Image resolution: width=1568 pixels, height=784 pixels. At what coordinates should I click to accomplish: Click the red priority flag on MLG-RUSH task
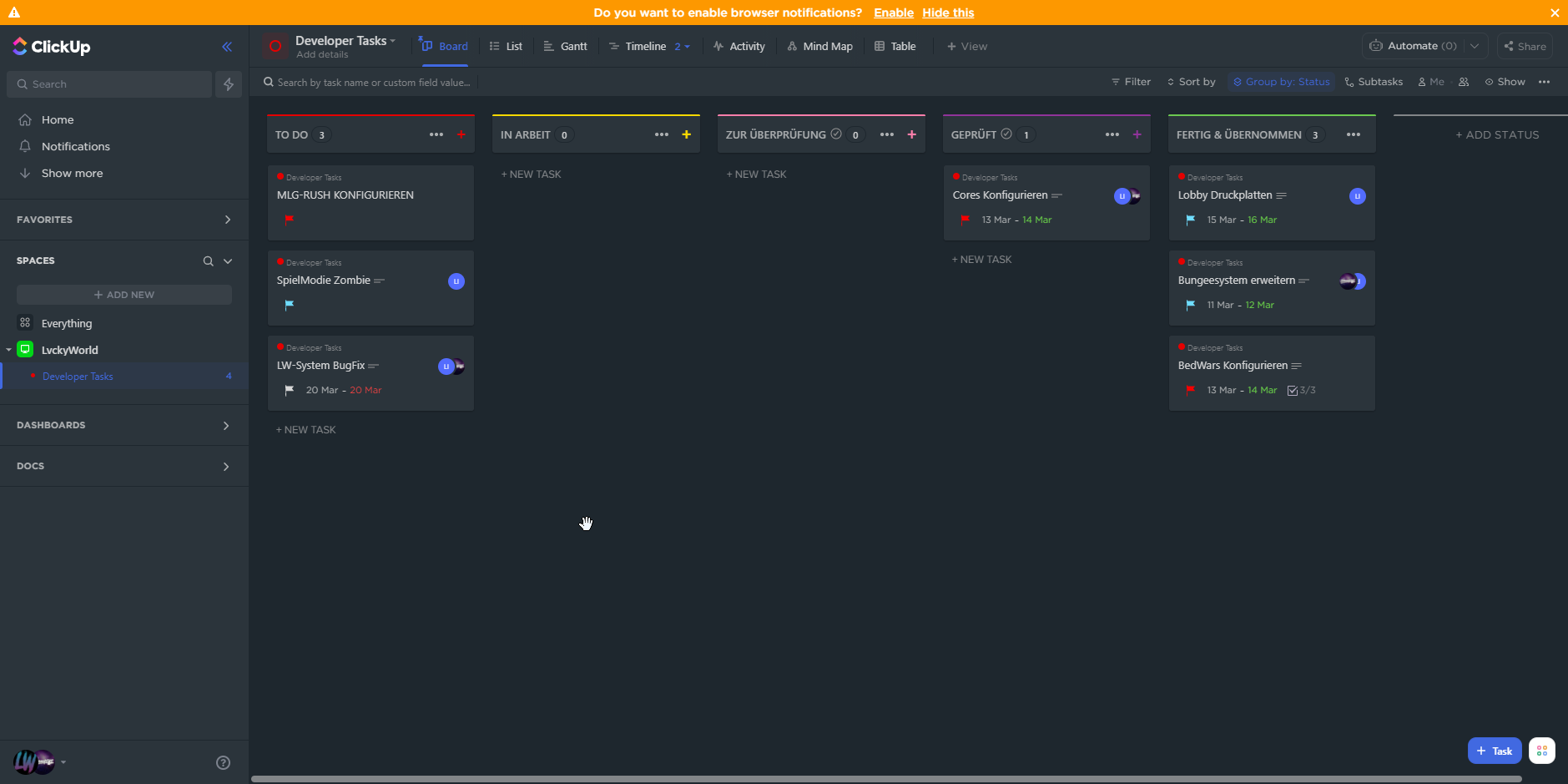(289, 220)
